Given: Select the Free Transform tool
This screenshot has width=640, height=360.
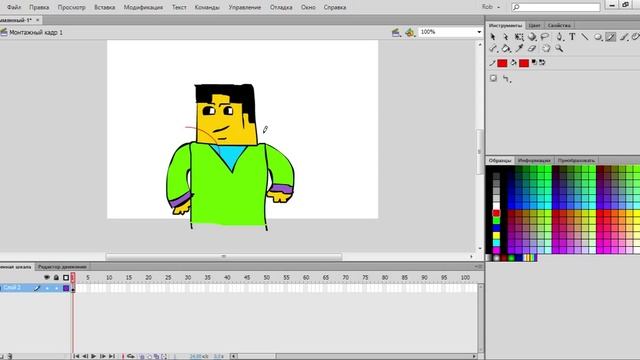Looking at the screenshot, I should click(519, 37).
